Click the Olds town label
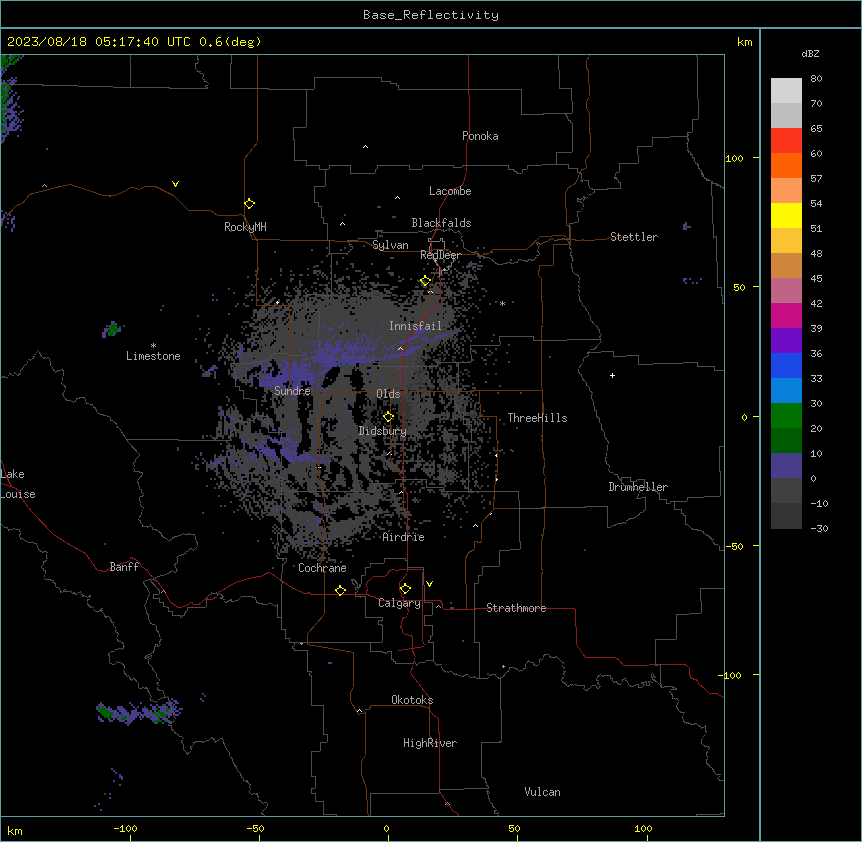The height and width of the screenshot is (842, 862). [x=388, y=394]
